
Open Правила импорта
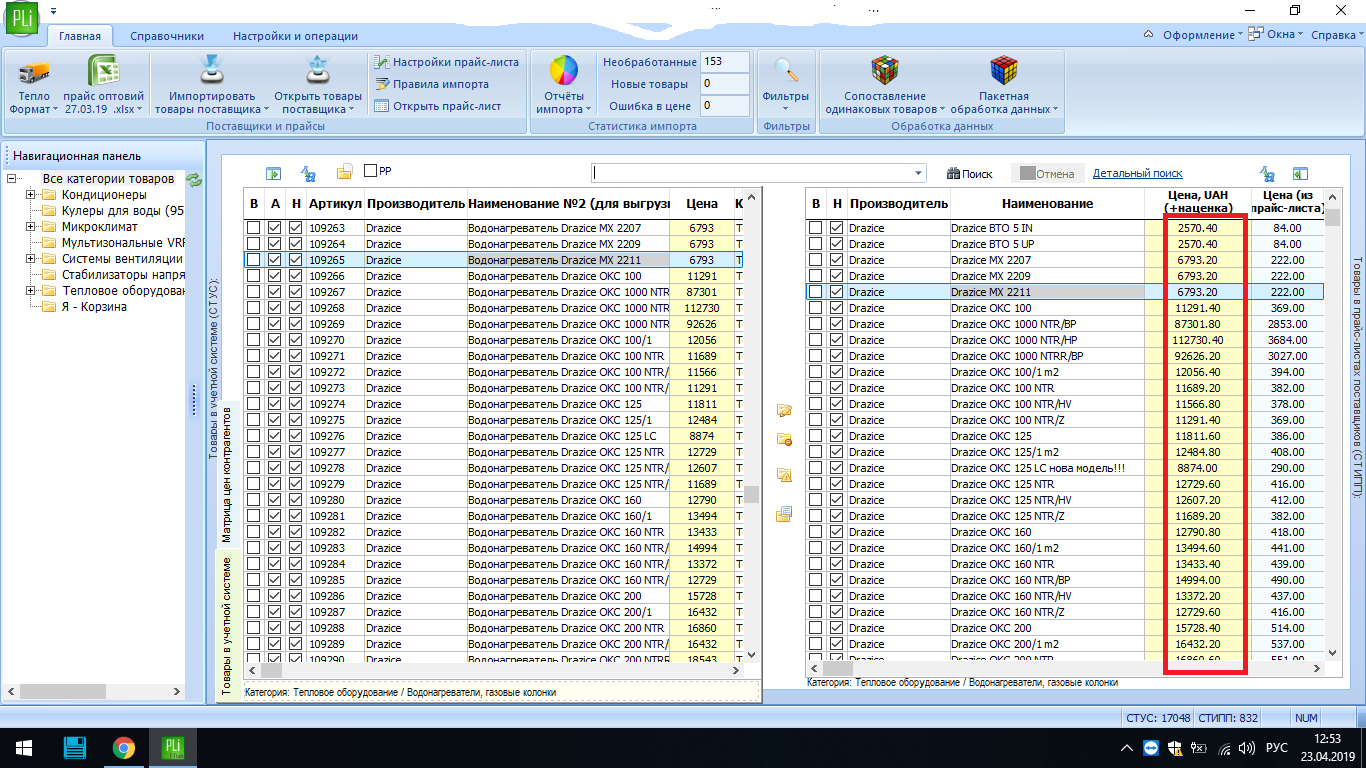[432, 84]
